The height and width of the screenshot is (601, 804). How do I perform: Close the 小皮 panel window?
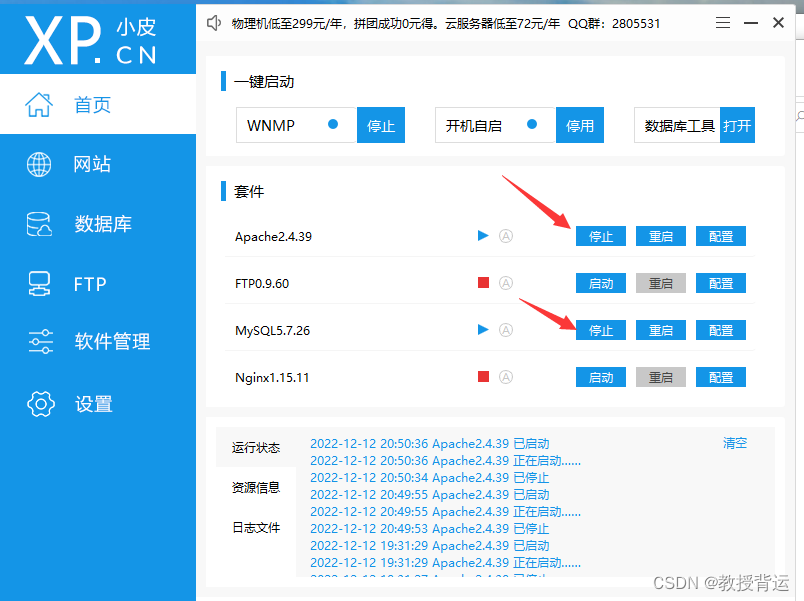coord(778,23)
